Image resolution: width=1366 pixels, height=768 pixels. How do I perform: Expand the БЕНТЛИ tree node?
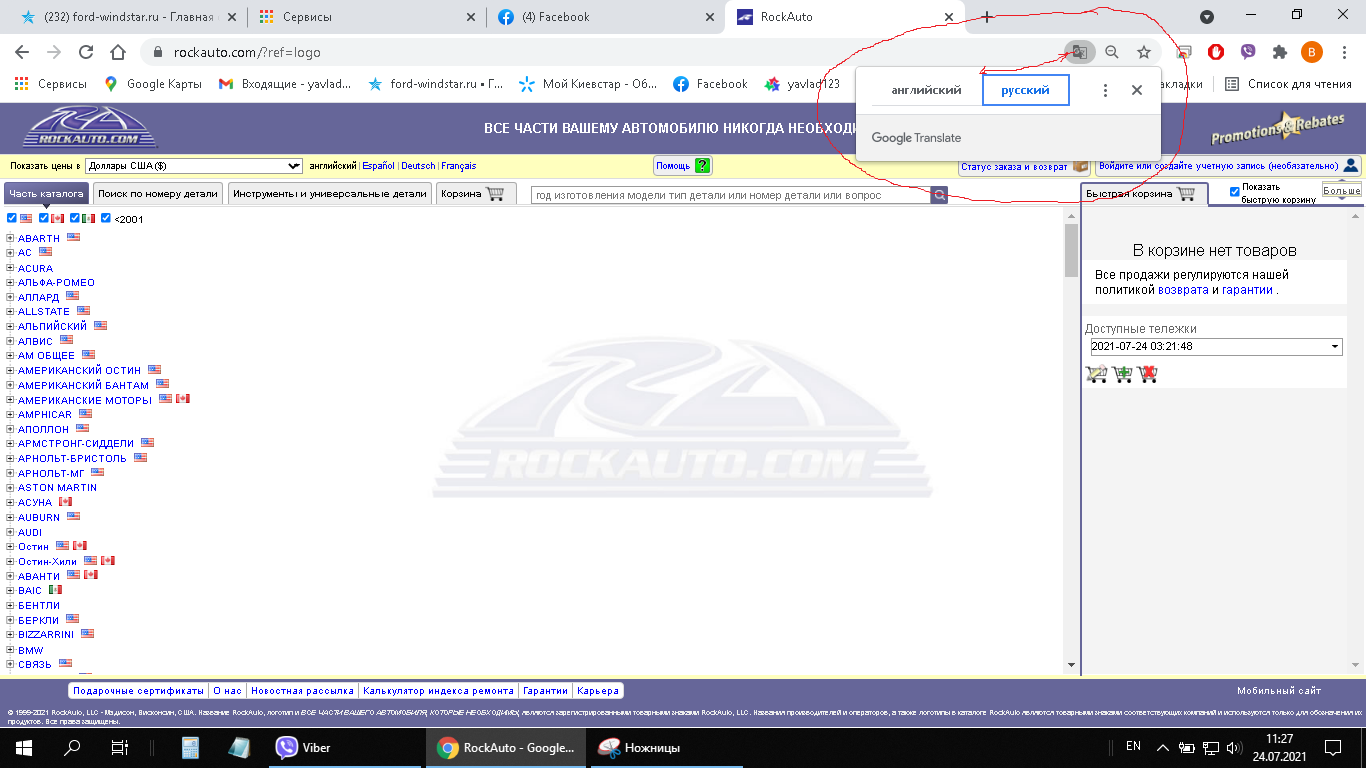(x=10, y=606)
